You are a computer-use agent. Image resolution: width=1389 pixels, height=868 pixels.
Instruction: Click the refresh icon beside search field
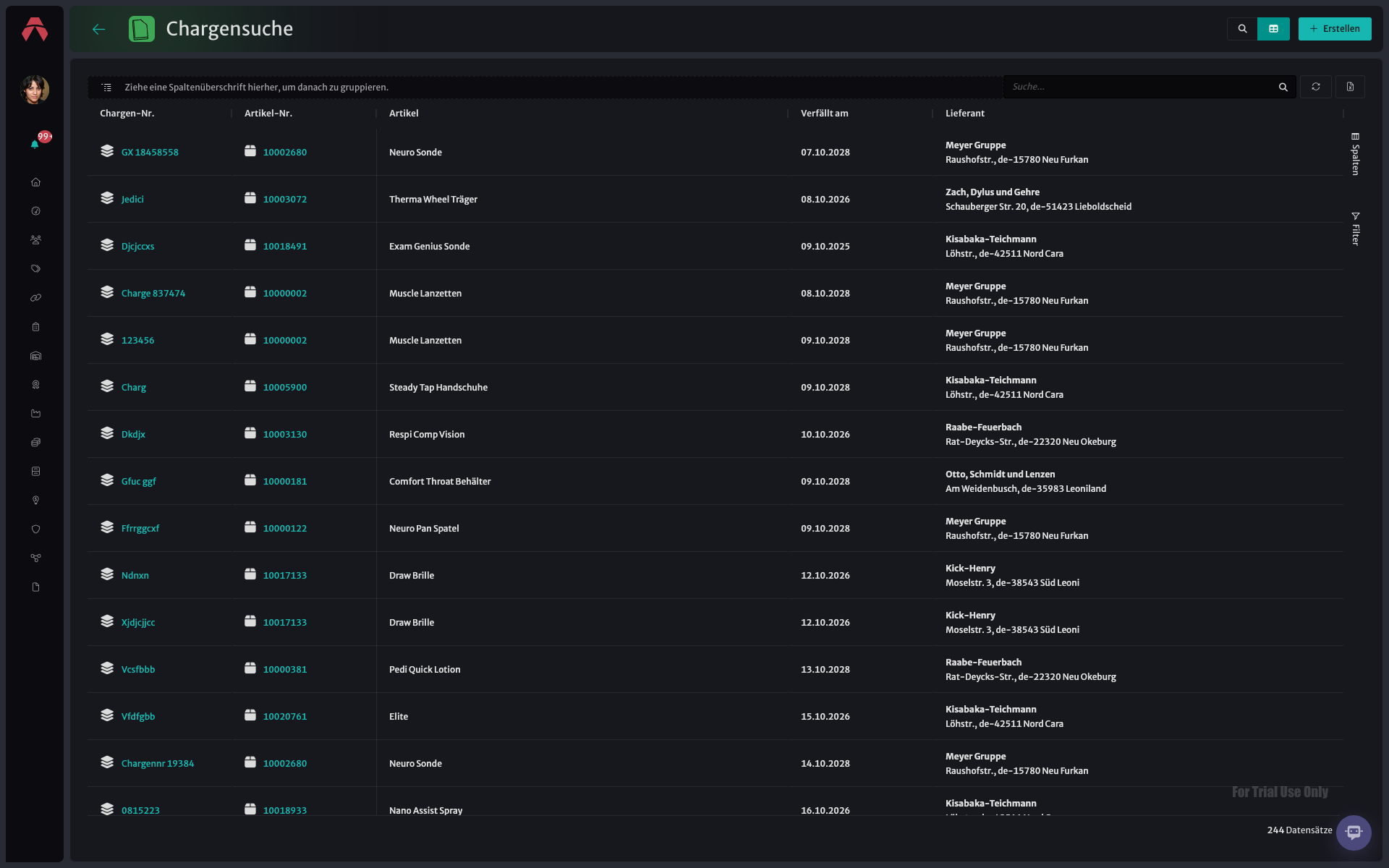click(1316, 87)
